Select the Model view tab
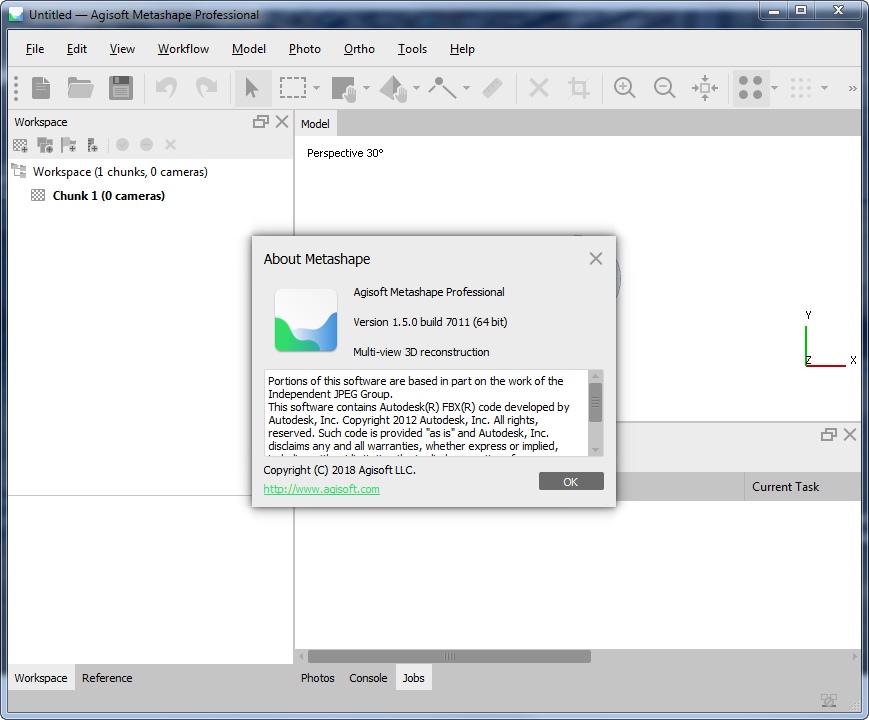This screenshot has height=720, width=869. [x=315, y=124]
